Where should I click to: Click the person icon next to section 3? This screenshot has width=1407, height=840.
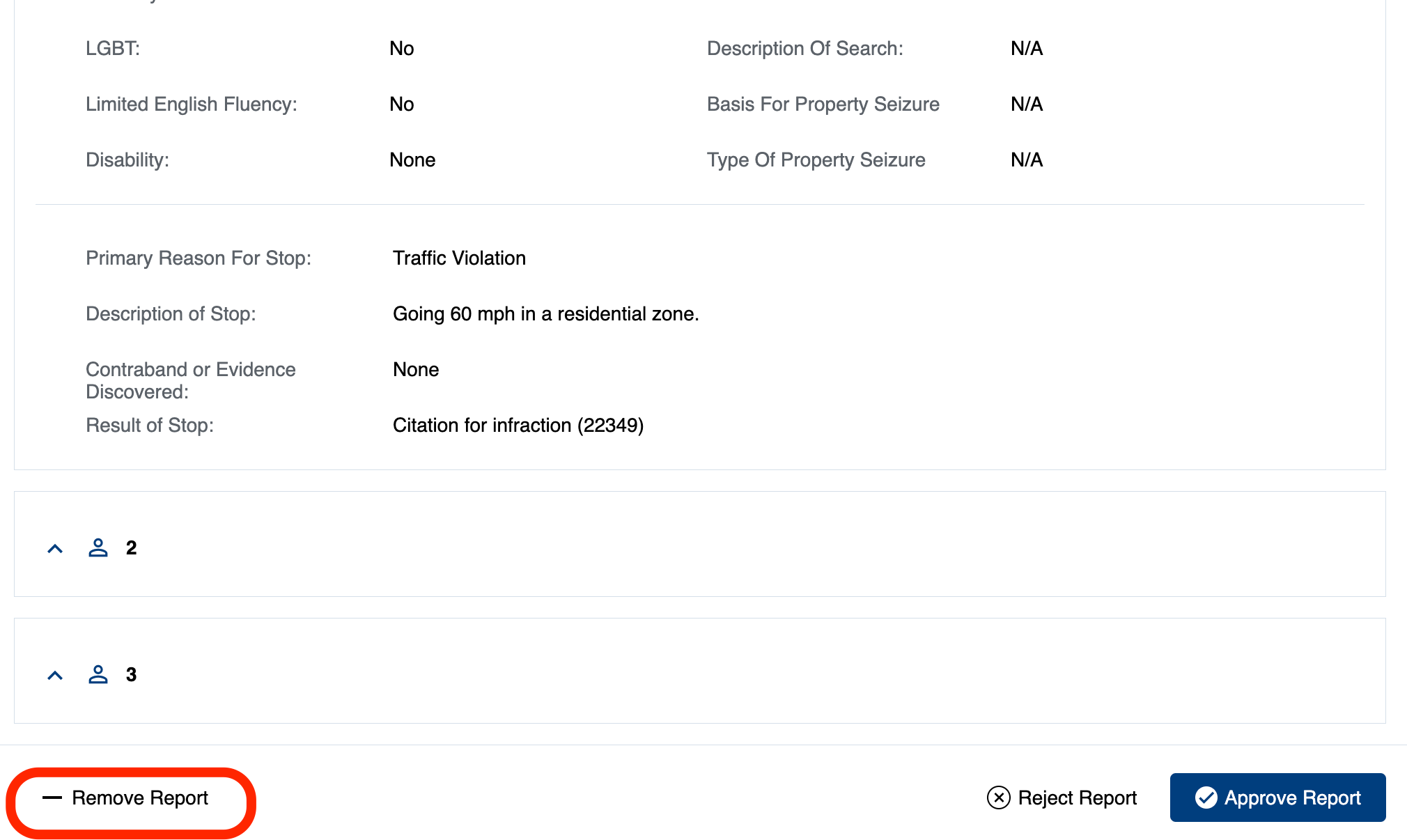(x=98, y=674)
